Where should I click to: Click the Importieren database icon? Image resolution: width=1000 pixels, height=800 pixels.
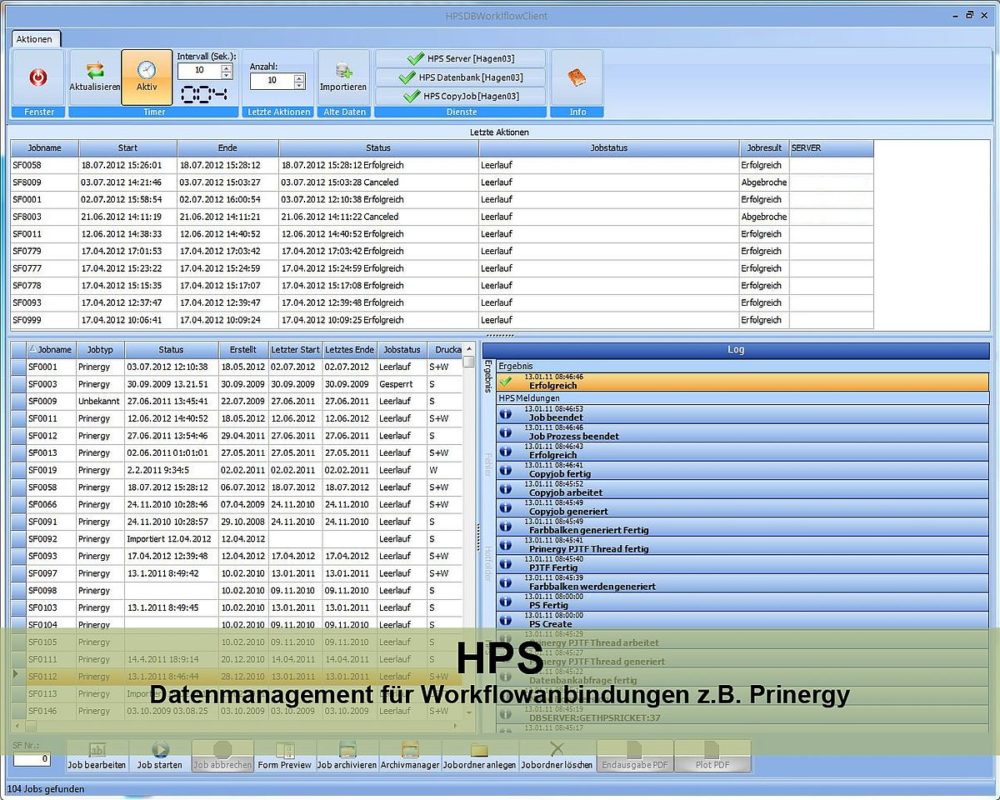[x=343, y=70]
